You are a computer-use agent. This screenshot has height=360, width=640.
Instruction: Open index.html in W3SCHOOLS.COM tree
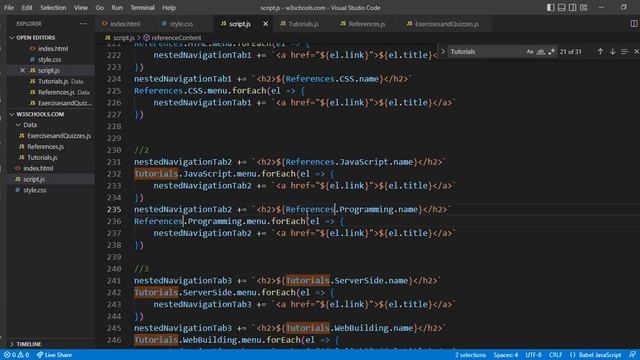click(38, 168)
